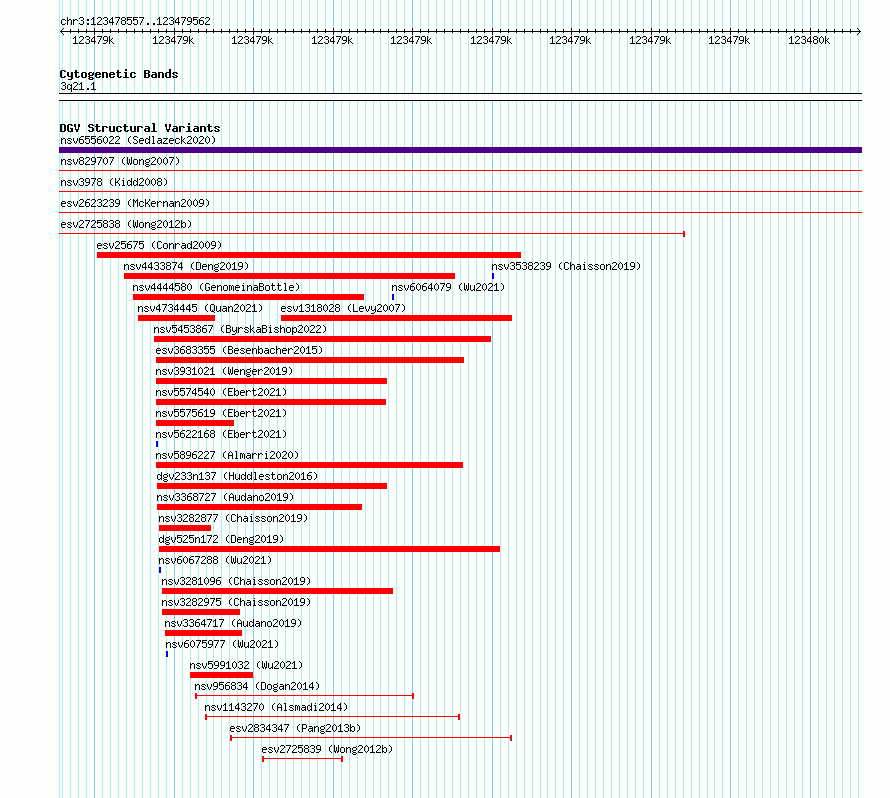The image size is (890, 798).
Task: Open nsv4433874 (Deng2019) variant label
Action: 186,266
